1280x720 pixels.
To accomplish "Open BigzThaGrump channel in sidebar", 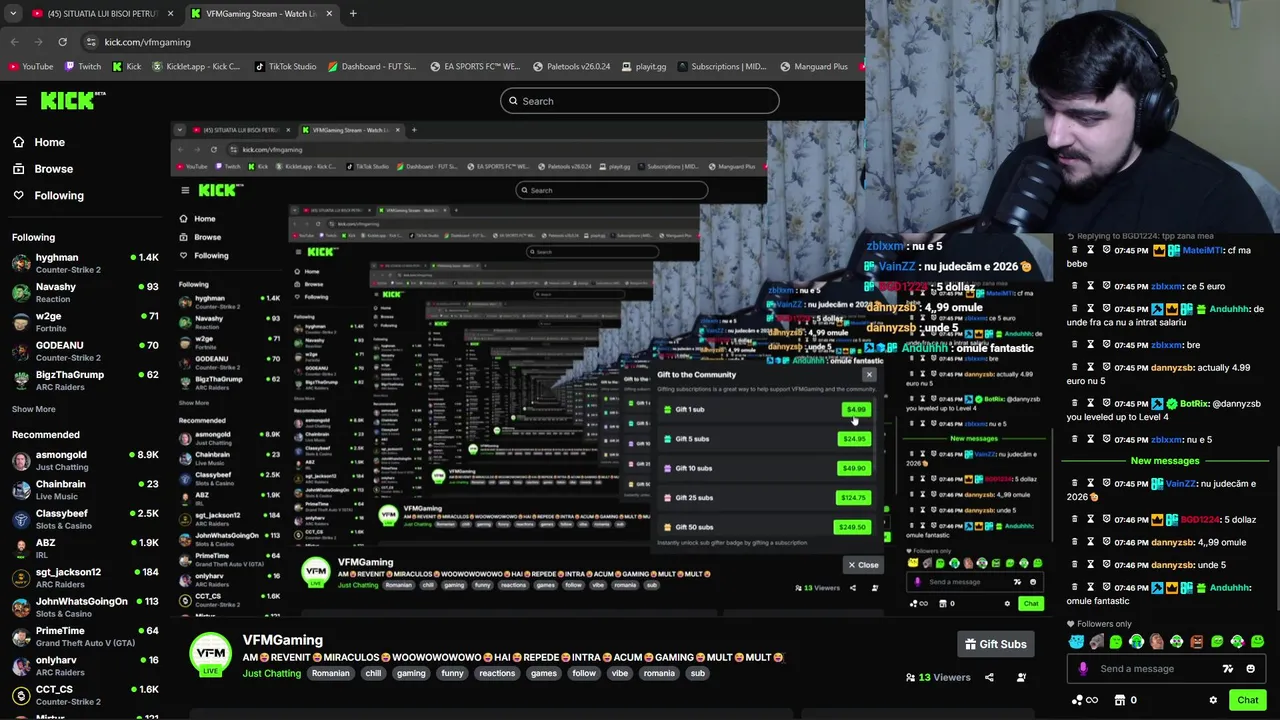I will click(85, 380).
